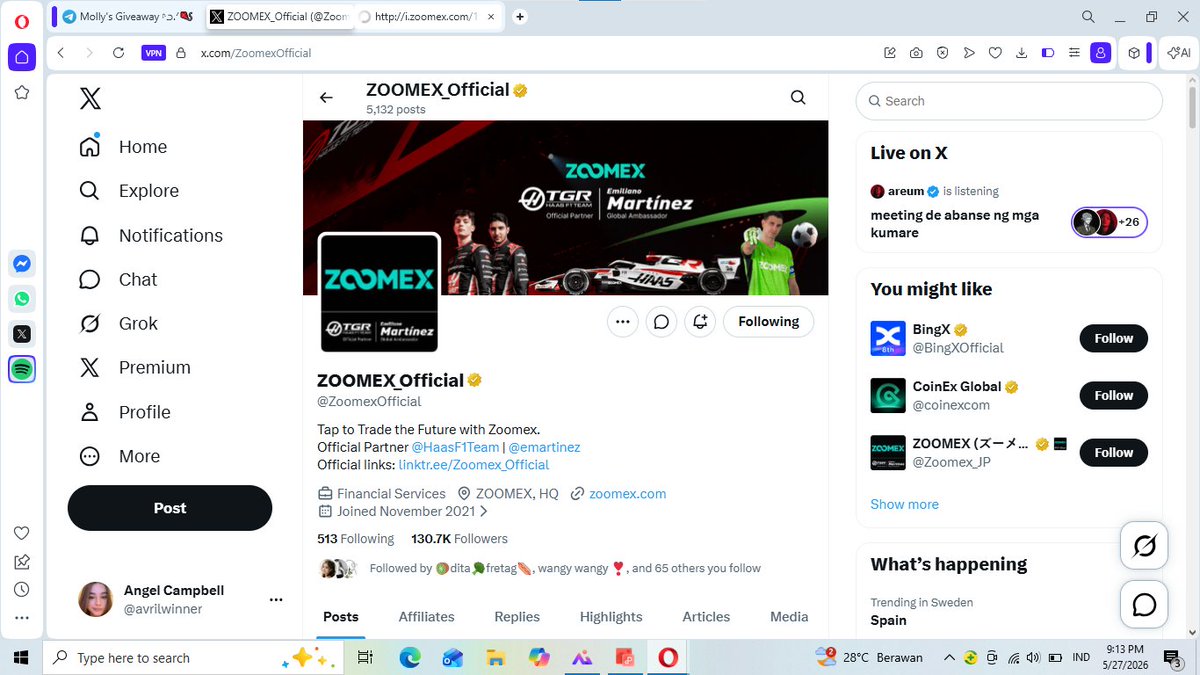1200x675 pixels.
Task: Go back with the profile back arrow
Action: point(326,97)
